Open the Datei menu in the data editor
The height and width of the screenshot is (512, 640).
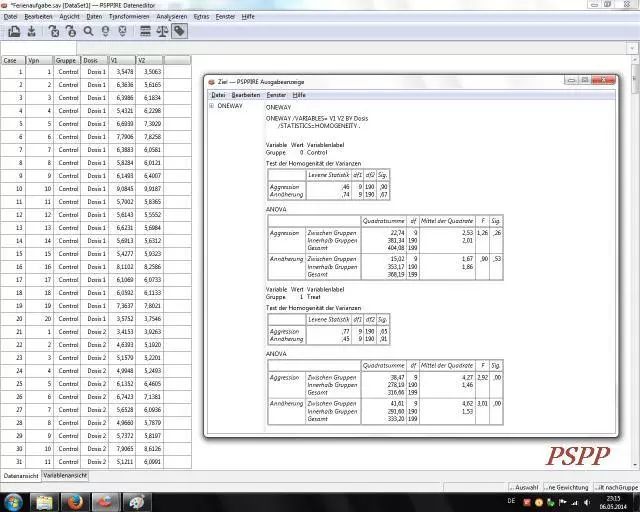11,17
